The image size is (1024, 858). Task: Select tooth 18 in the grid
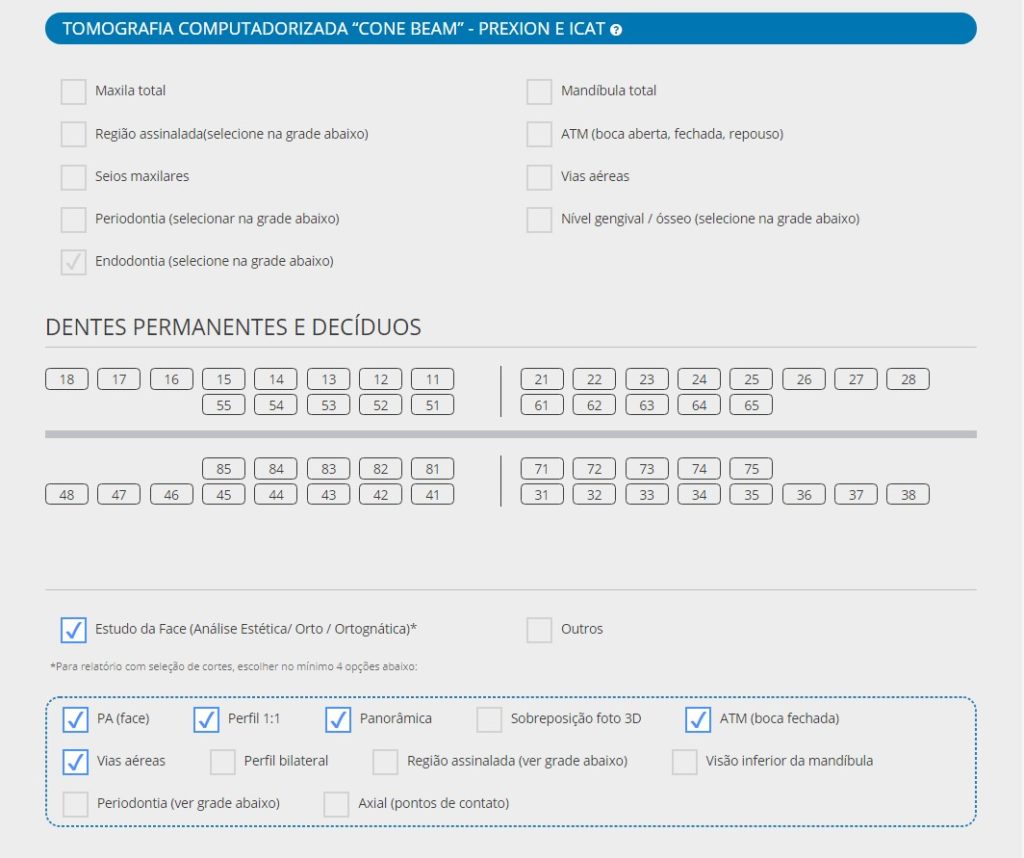[x=67, y=379]
